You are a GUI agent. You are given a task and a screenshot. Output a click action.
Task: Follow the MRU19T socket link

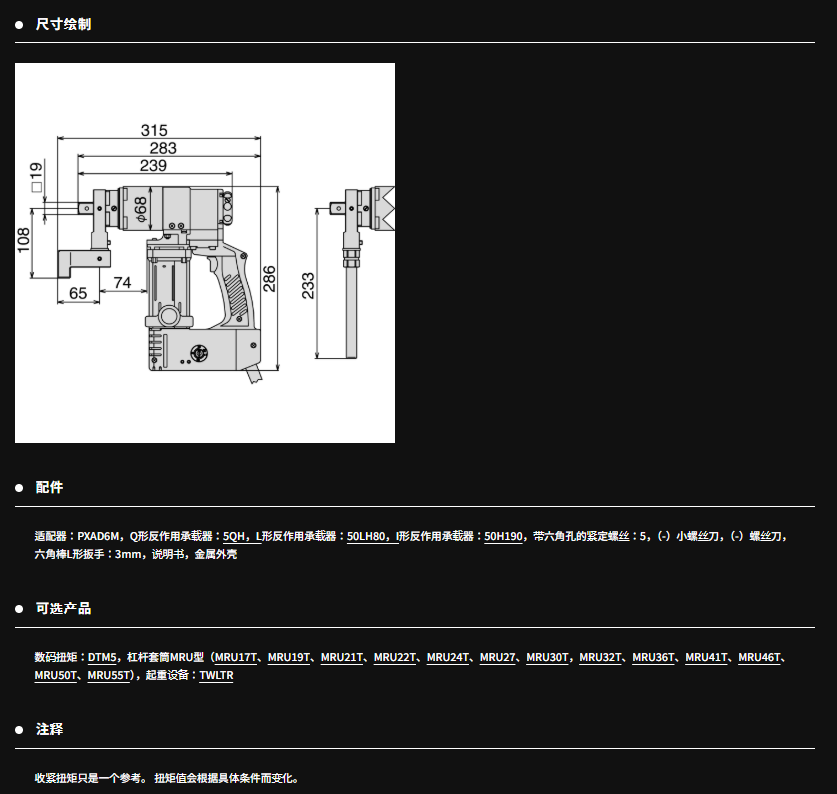[290, 658]
